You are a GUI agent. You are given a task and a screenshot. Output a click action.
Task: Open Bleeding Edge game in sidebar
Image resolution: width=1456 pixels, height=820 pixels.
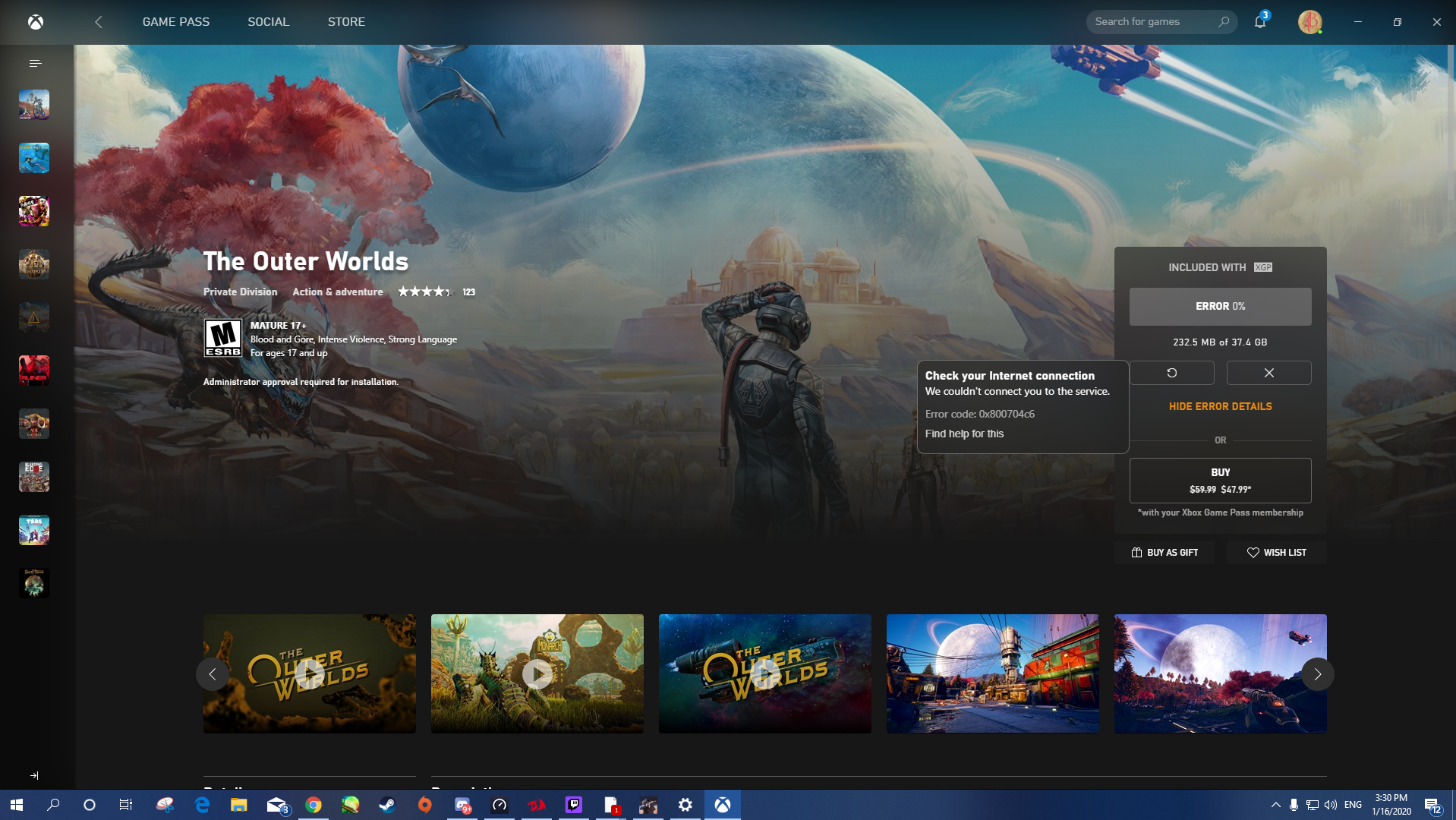tap(34, 477)
